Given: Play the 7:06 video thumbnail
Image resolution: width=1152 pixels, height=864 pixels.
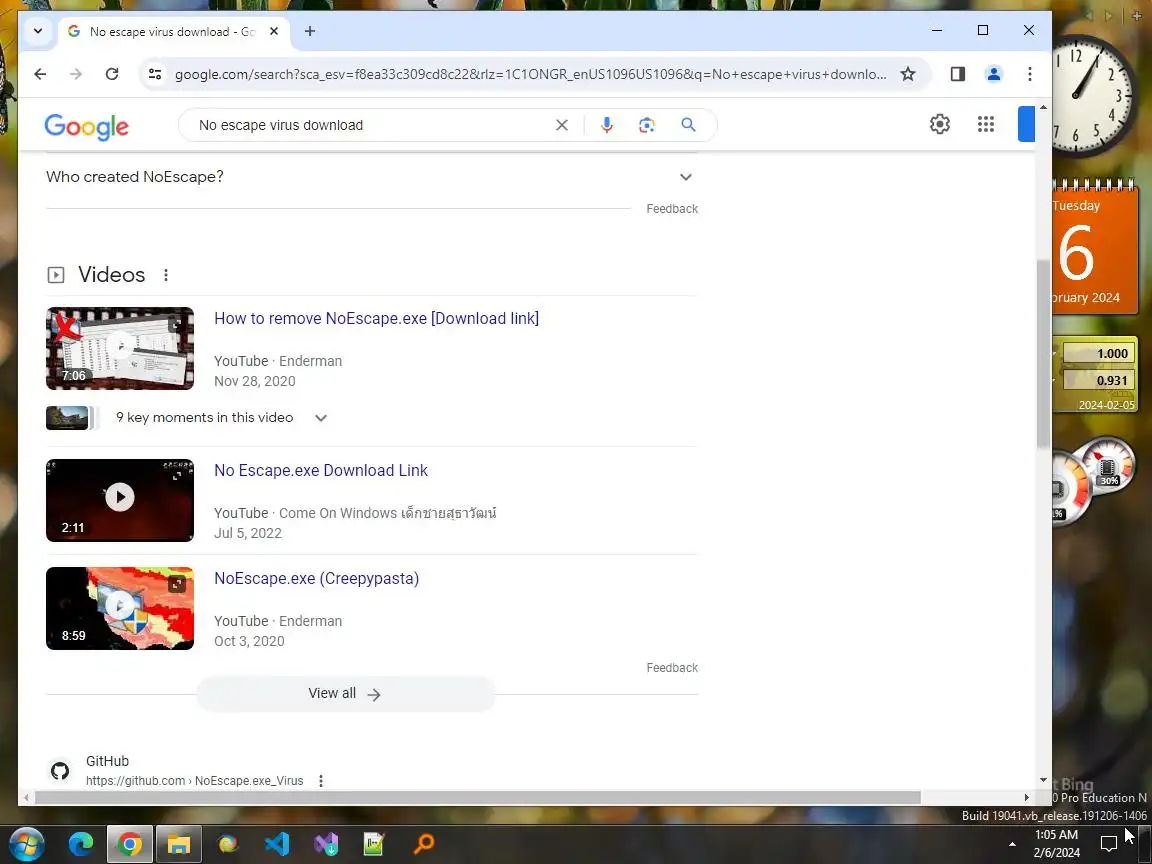Looking at the screenshot, I should [x=120, y=348].
